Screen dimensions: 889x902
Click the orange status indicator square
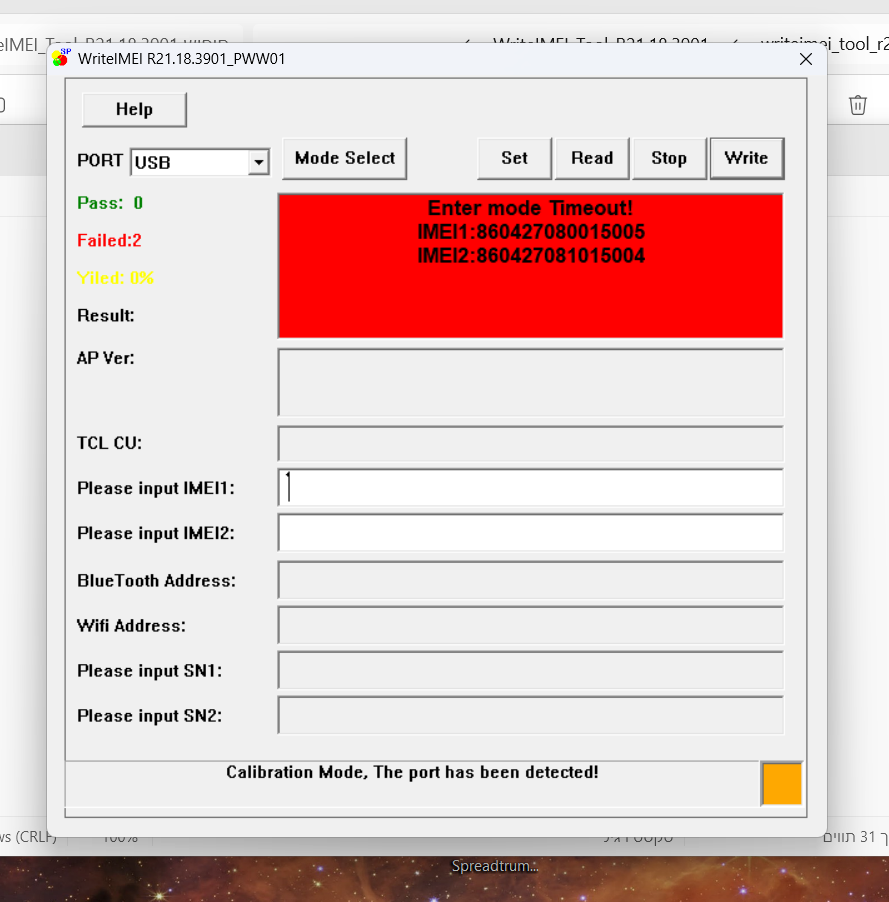pos(781,783)
